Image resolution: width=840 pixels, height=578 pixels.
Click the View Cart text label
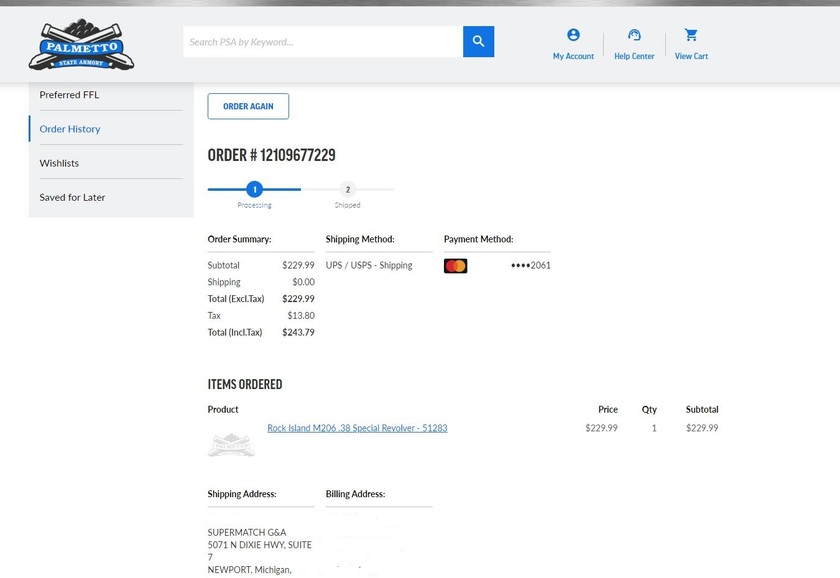(691, 57)
